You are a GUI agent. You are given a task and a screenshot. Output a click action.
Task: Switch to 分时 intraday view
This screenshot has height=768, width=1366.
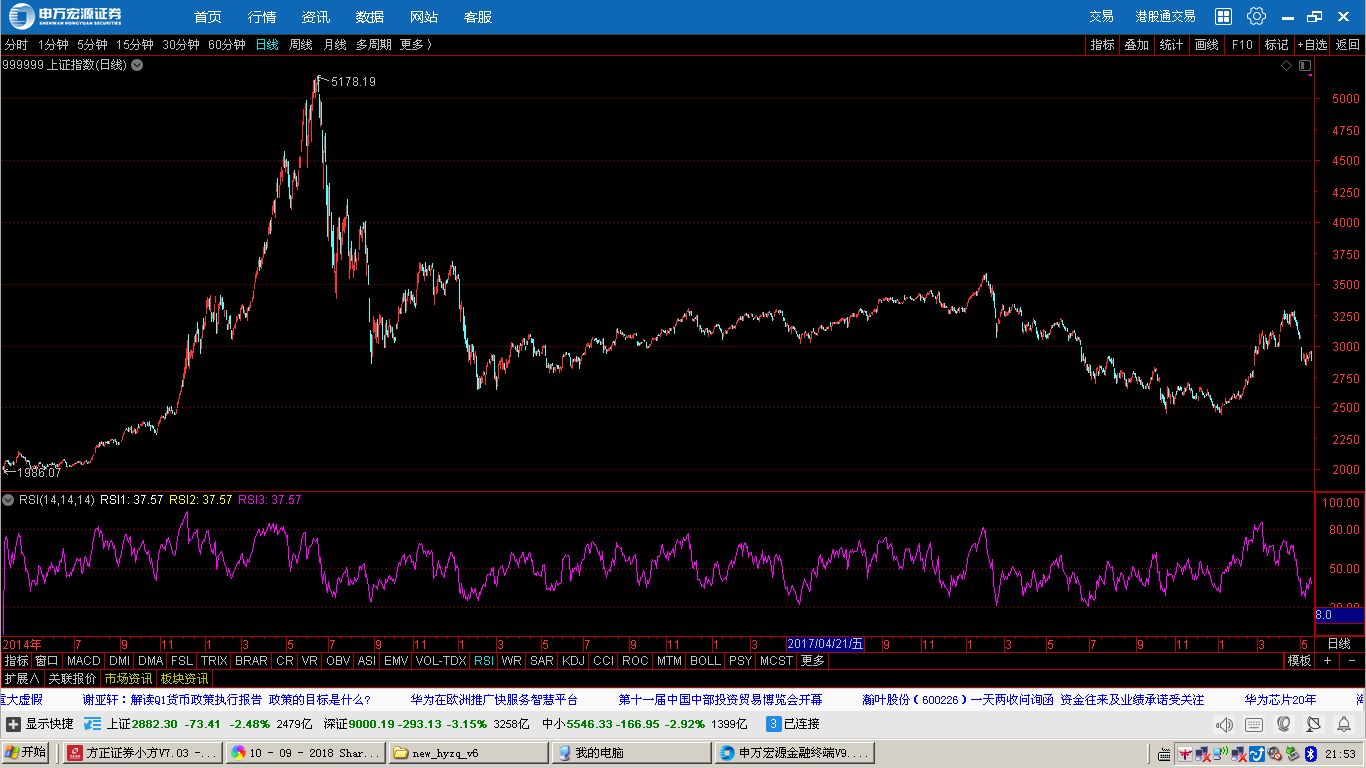click(x=16, y=45)
